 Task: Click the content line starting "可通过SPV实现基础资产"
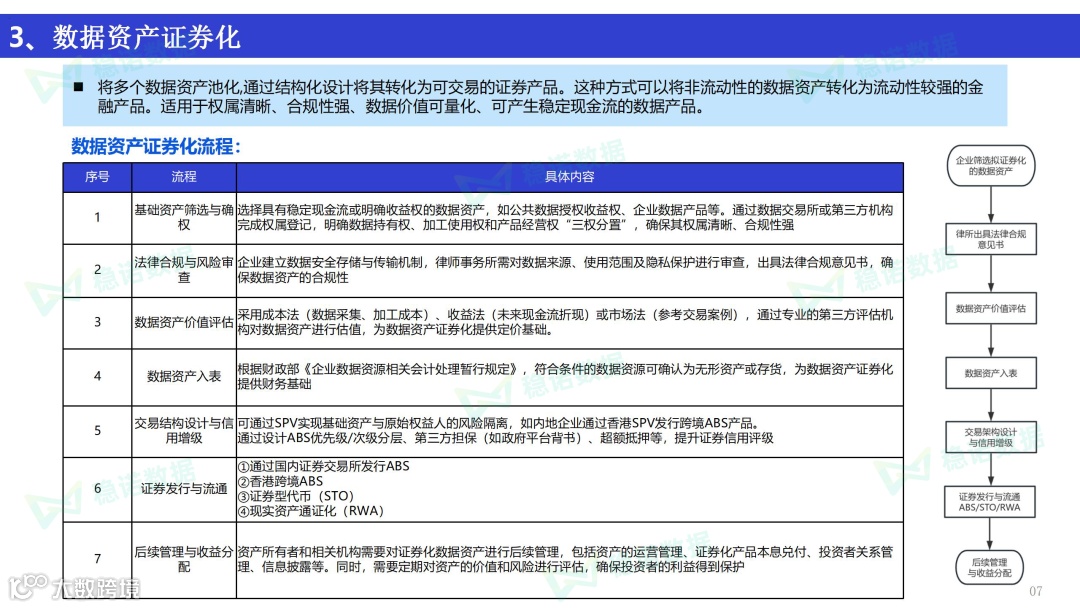click(x=500, y=423)
